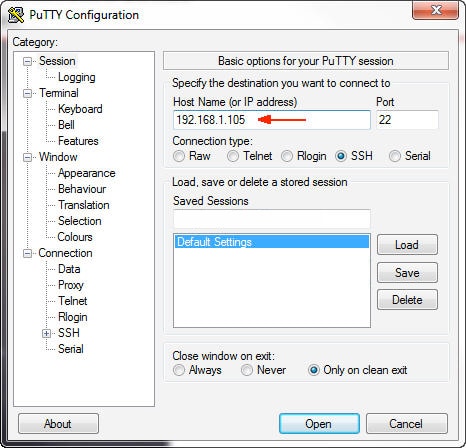This screenshot has width=466, height=448.
Task: Go to Proxy settings in tree
Action: click(x=71, y=285)
